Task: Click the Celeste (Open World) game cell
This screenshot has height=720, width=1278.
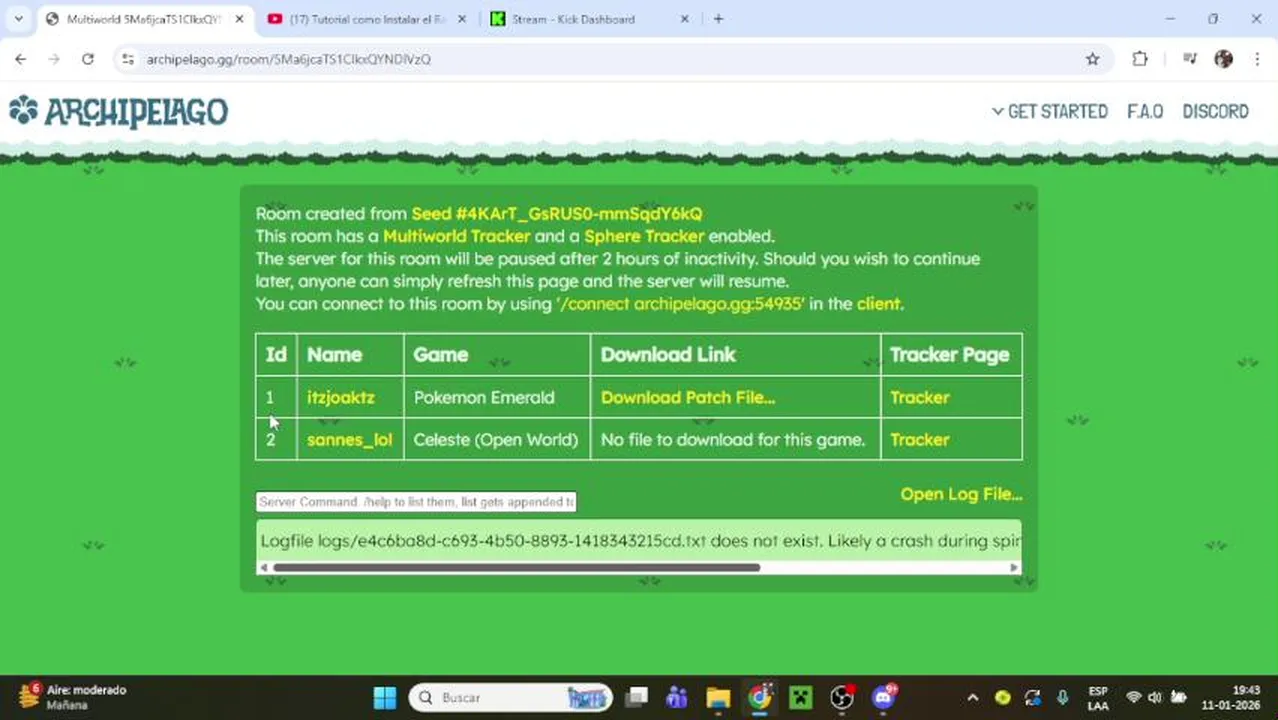Action: point(496,439)
